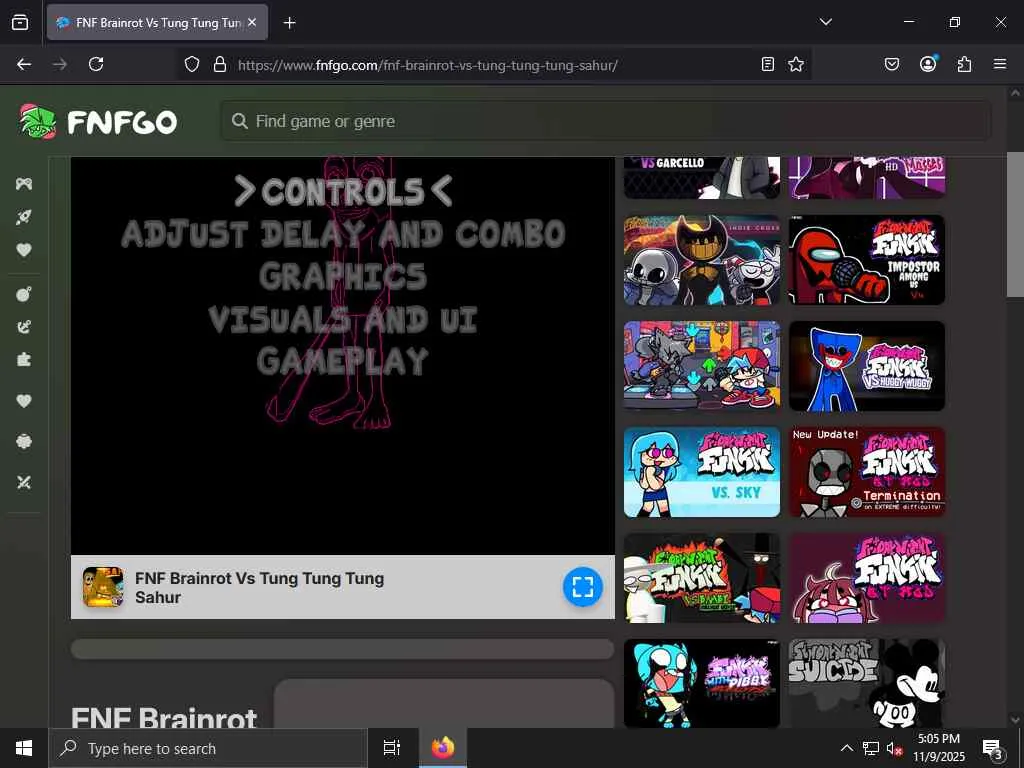Click the taskbar Type here to search box
The image size is (1024, 768).
[208, 748]
